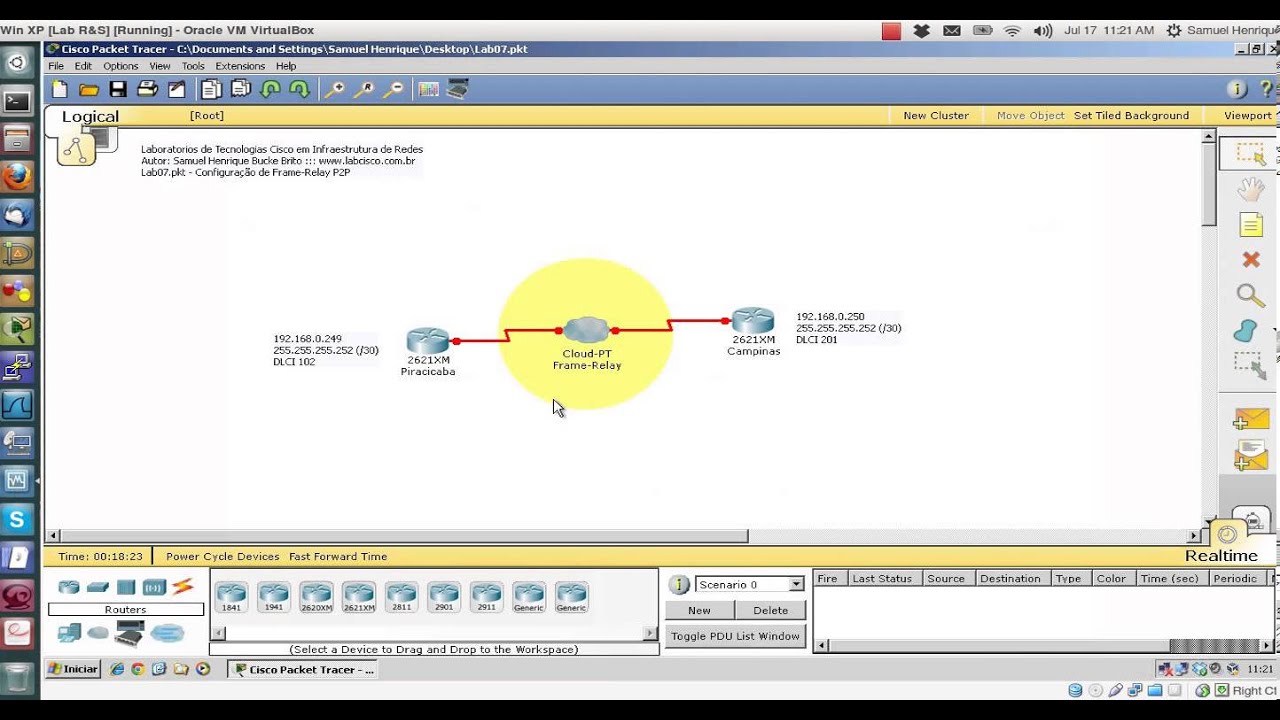Click the Viewport button
The image size is (1280, 720).
[x=1247, y=115]
